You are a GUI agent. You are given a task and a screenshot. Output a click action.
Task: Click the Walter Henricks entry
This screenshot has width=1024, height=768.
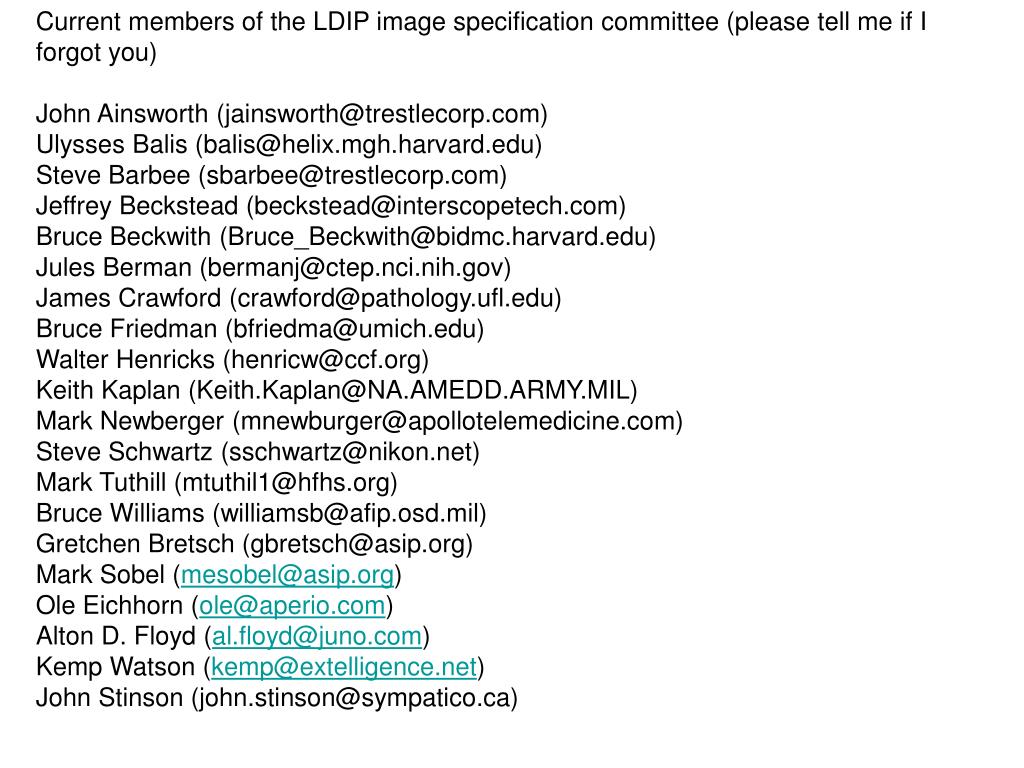pos(232,360)
